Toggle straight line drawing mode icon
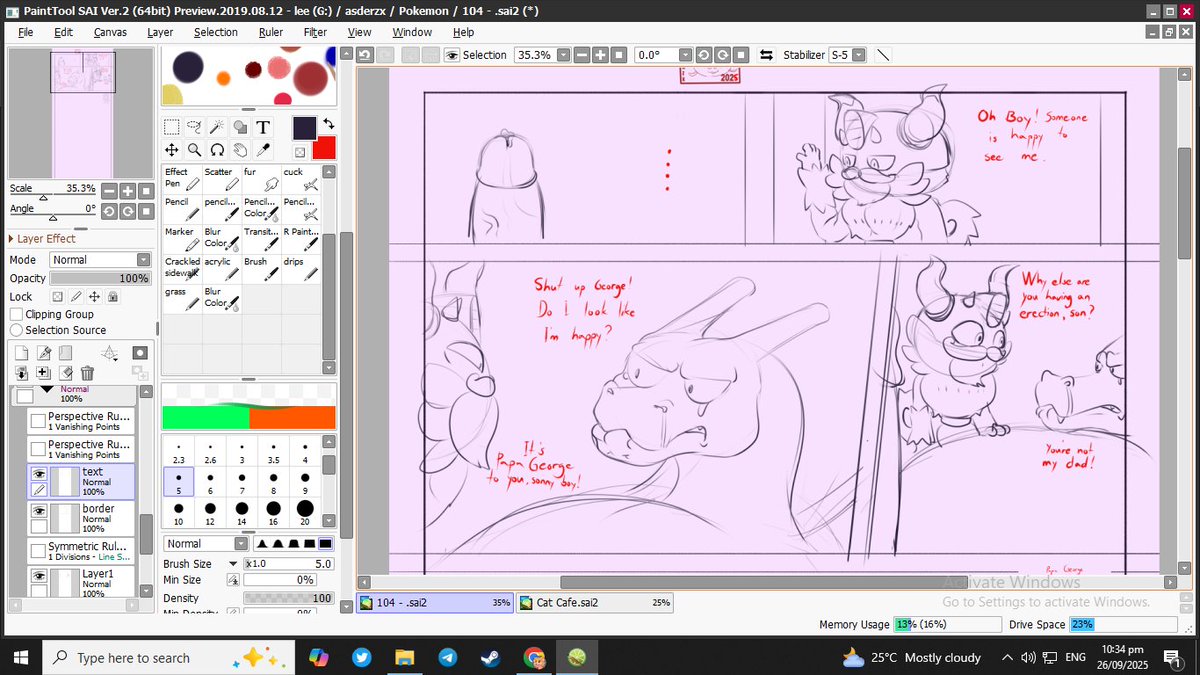This screenshot has width=1200, height=675. click(x=884, y=55)
